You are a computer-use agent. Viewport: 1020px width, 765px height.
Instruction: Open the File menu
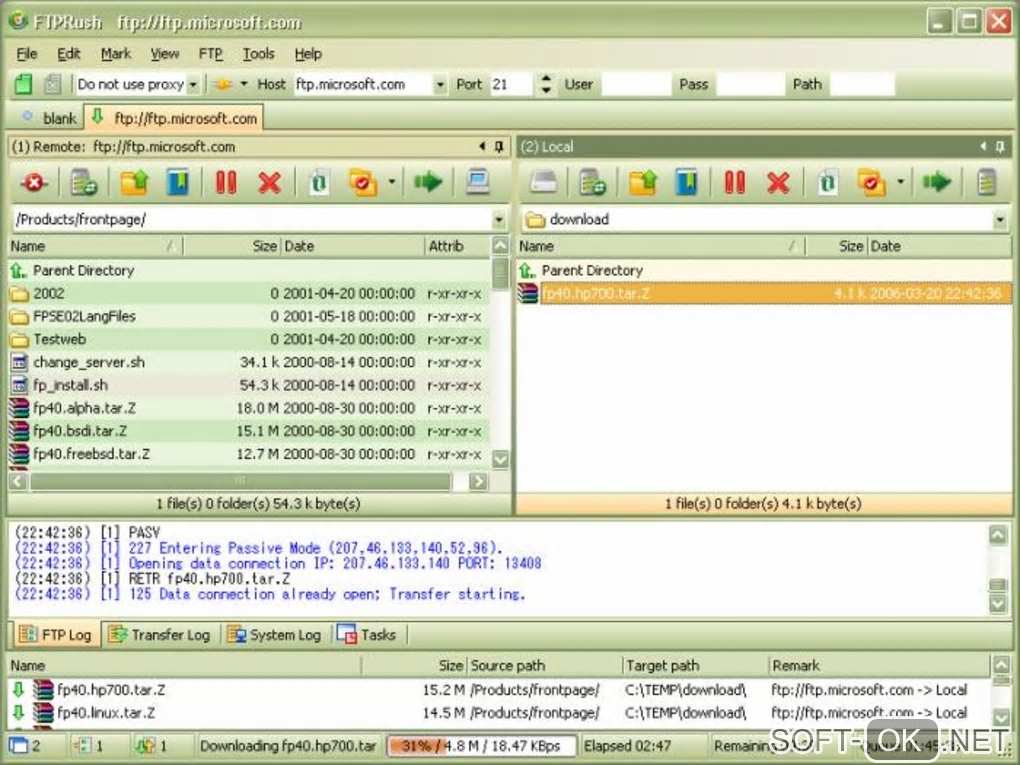pos(27,54)
